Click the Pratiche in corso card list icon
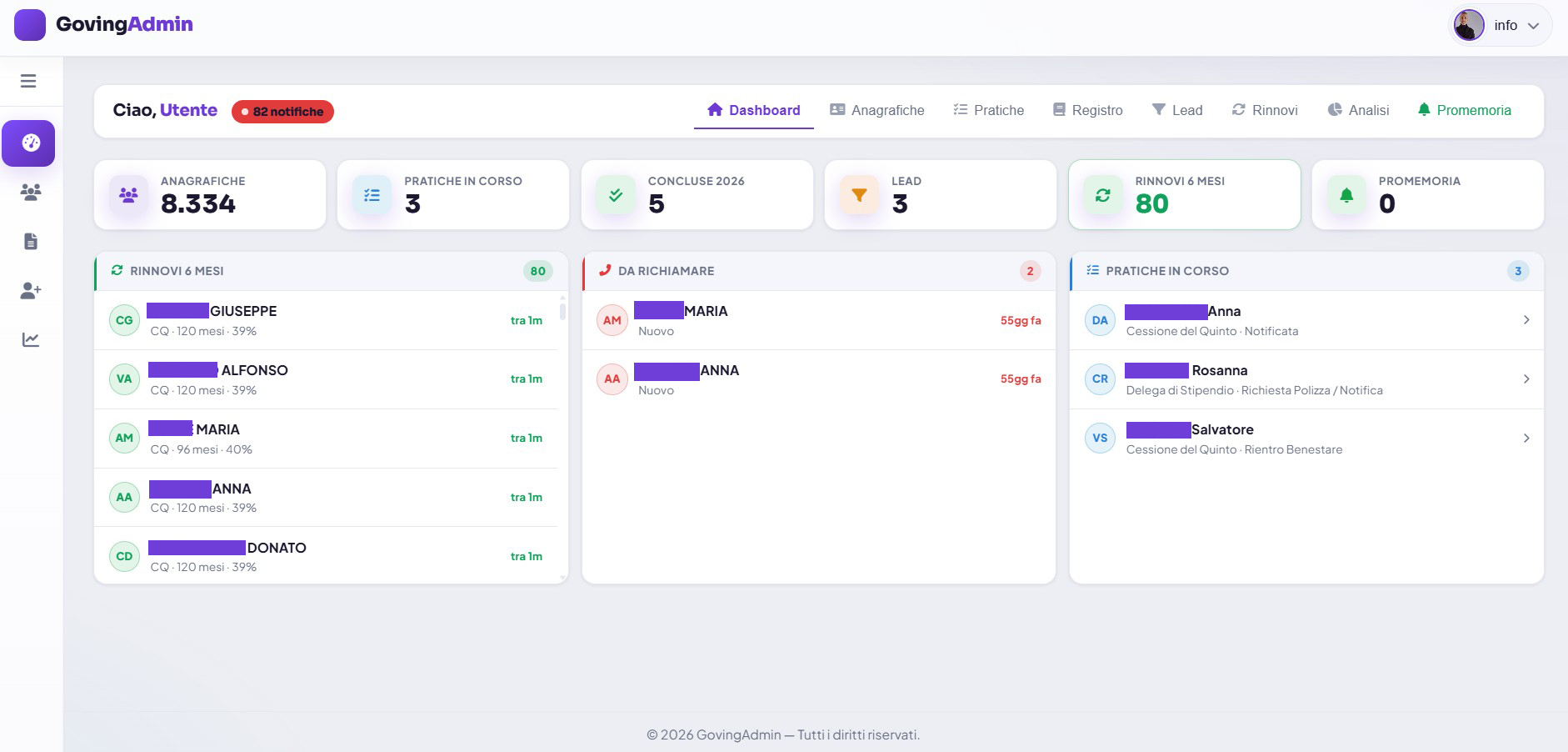Image resolution: width=1568 pixels, height=752 pixels. (372, 195)
